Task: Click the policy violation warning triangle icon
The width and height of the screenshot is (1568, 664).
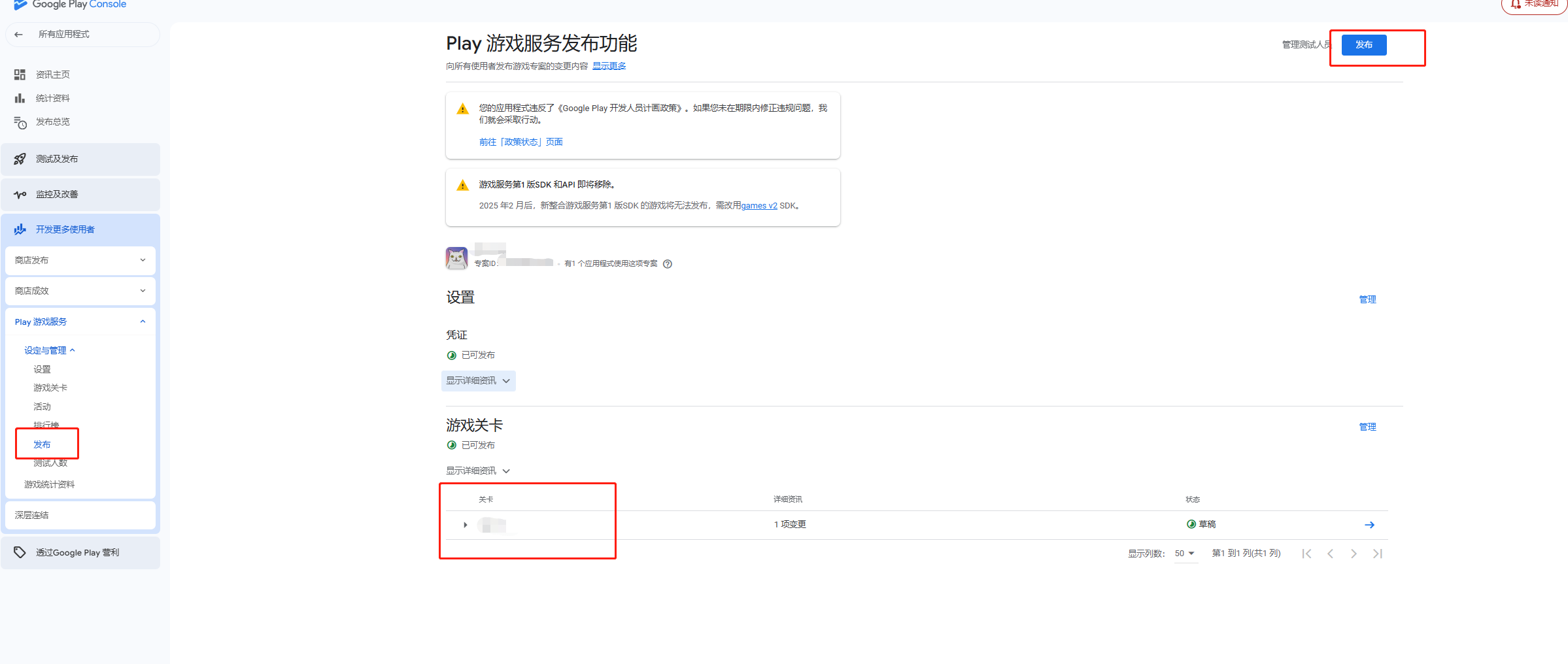Action: (x=463, y=109)
